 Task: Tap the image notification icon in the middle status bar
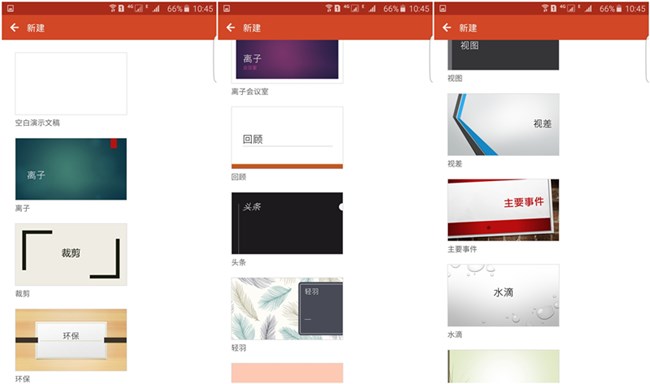(x=226, y=8)
